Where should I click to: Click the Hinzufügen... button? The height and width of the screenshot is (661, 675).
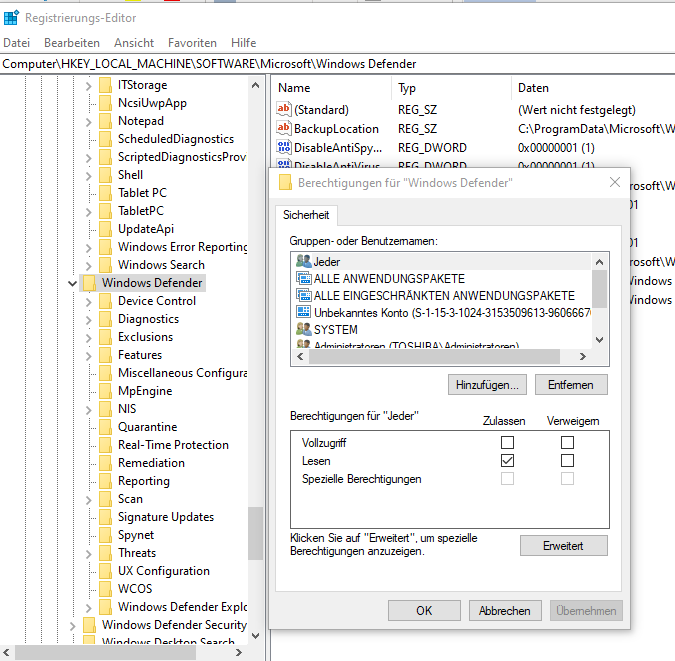click(x=487, y=385)
